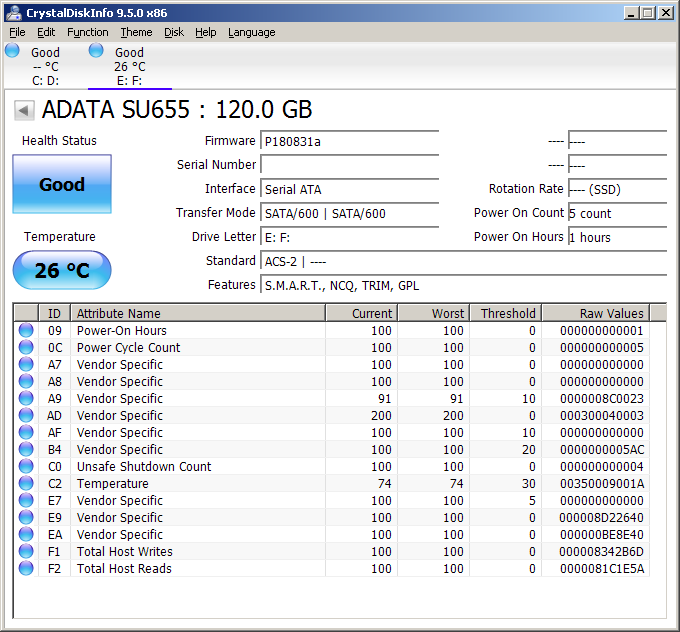
Task: Click raw value 000008342B6D
Action: (x=602, y=551)
